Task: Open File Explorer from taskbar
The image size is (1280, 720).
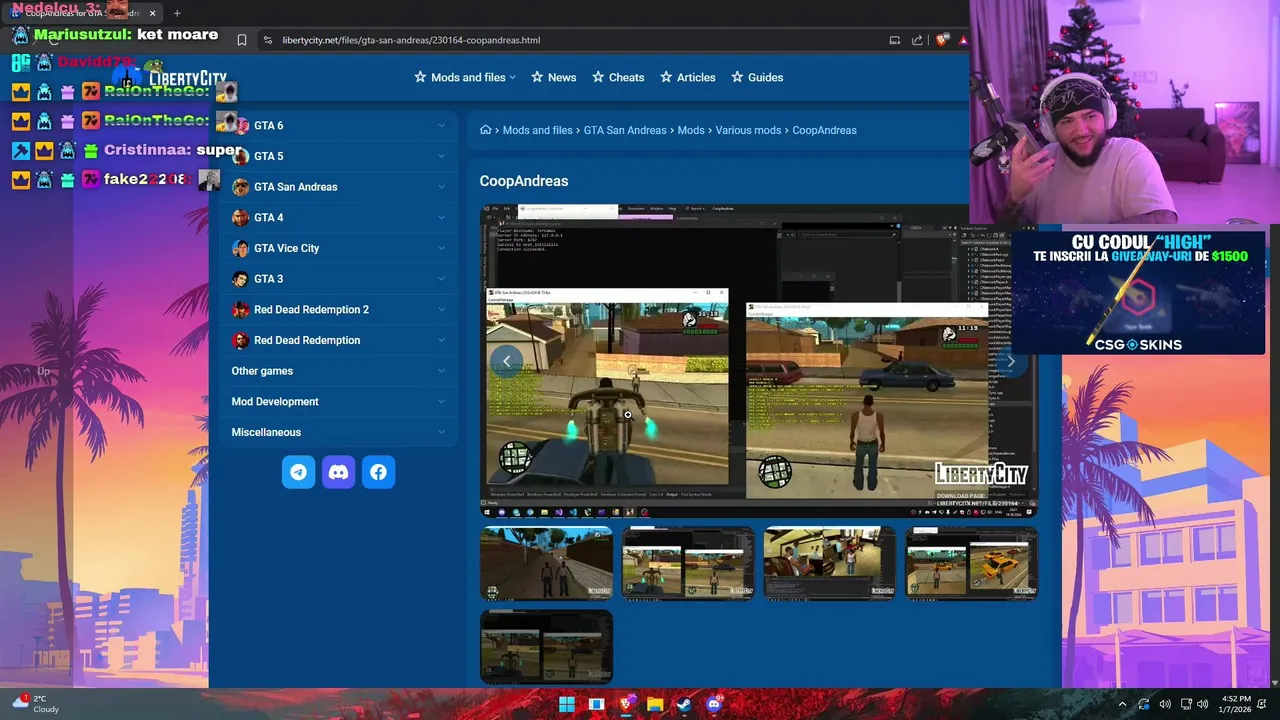Action: coord(655,704)
